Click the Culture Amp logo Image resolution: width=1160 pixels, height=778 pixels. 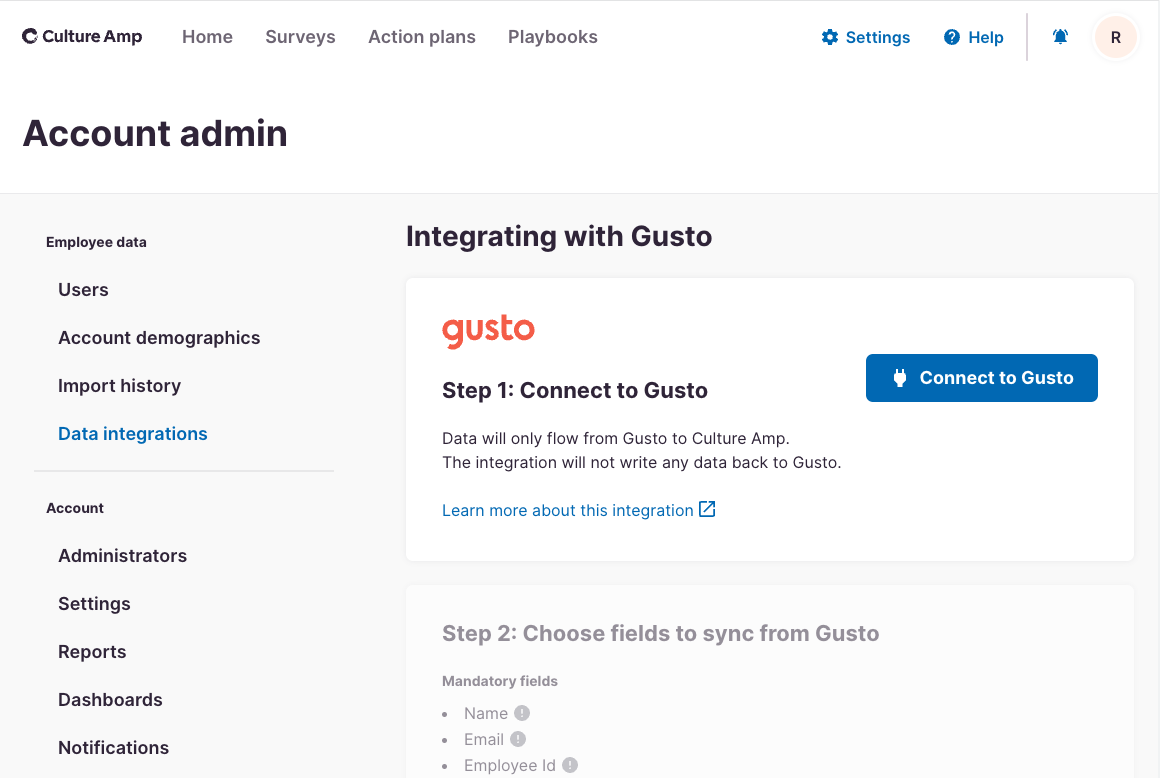click(82, 36)
